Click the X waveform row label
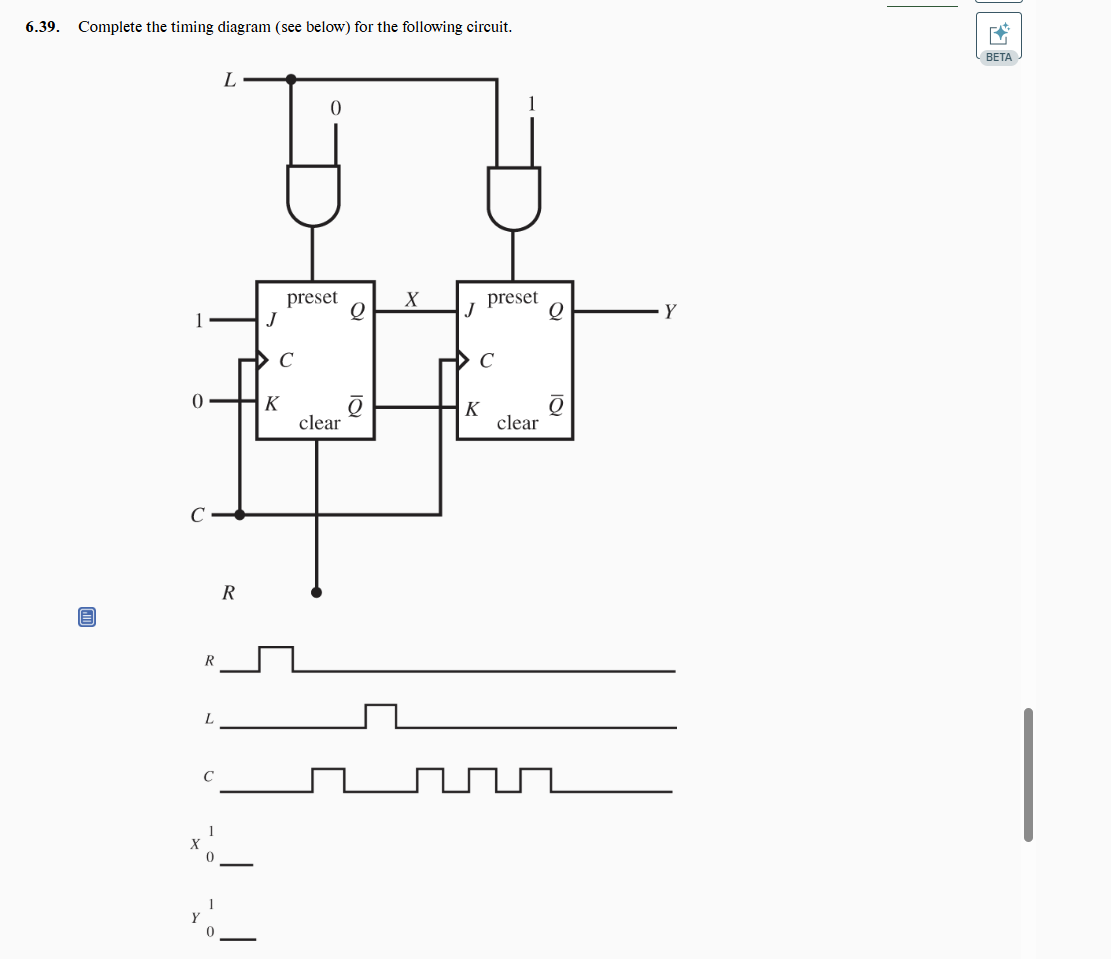Screen dimensions: 1111x959 pos(195,843)
